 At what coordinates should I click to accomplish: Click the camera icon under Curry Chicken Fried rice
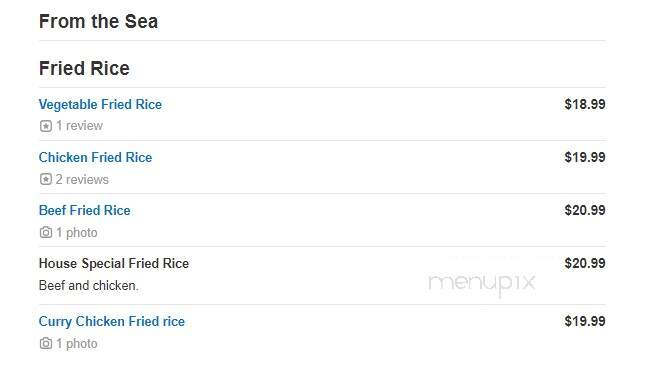click(46, 344)
